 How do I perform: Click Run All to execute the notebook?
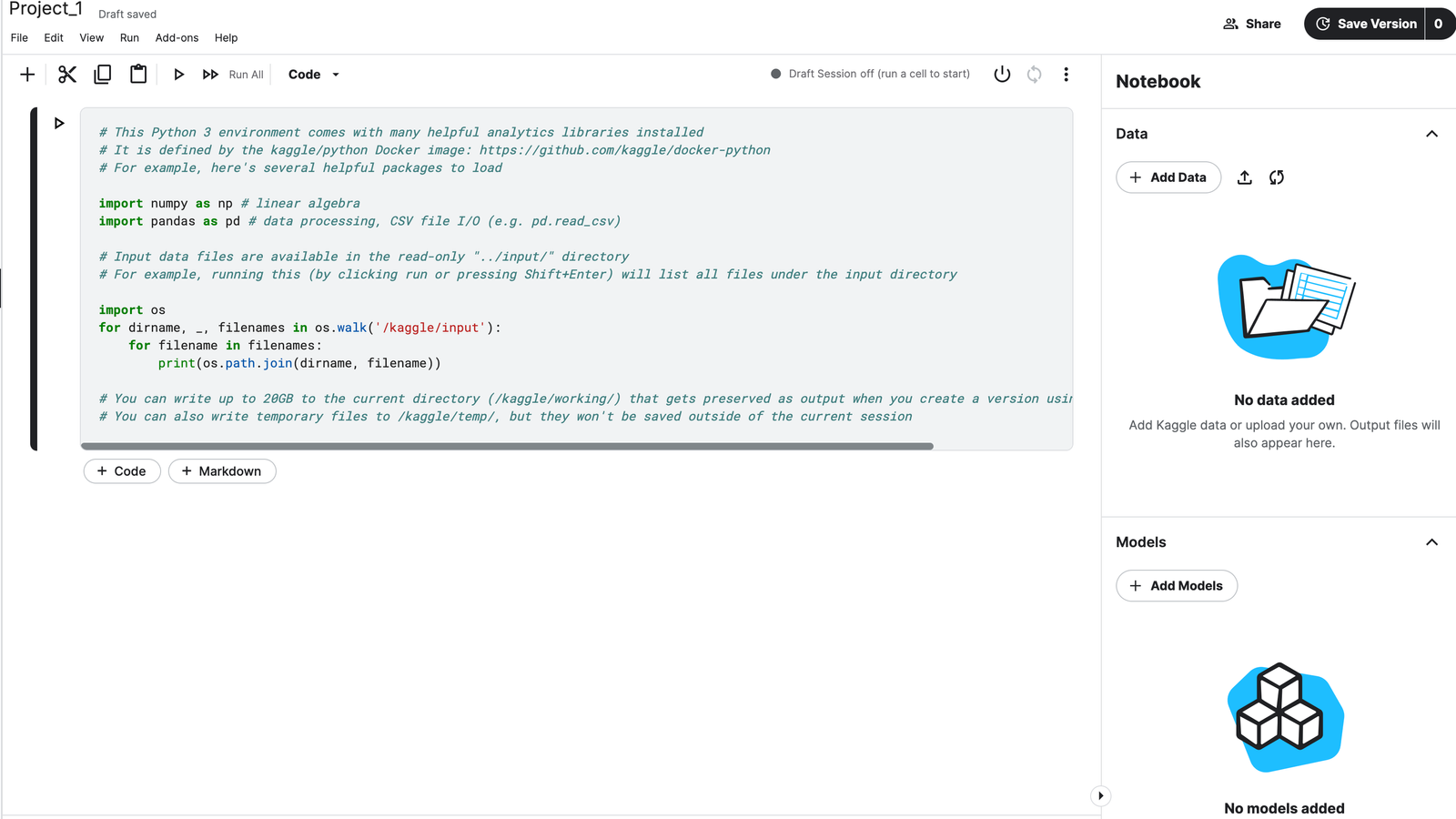(x=233, y=74)
